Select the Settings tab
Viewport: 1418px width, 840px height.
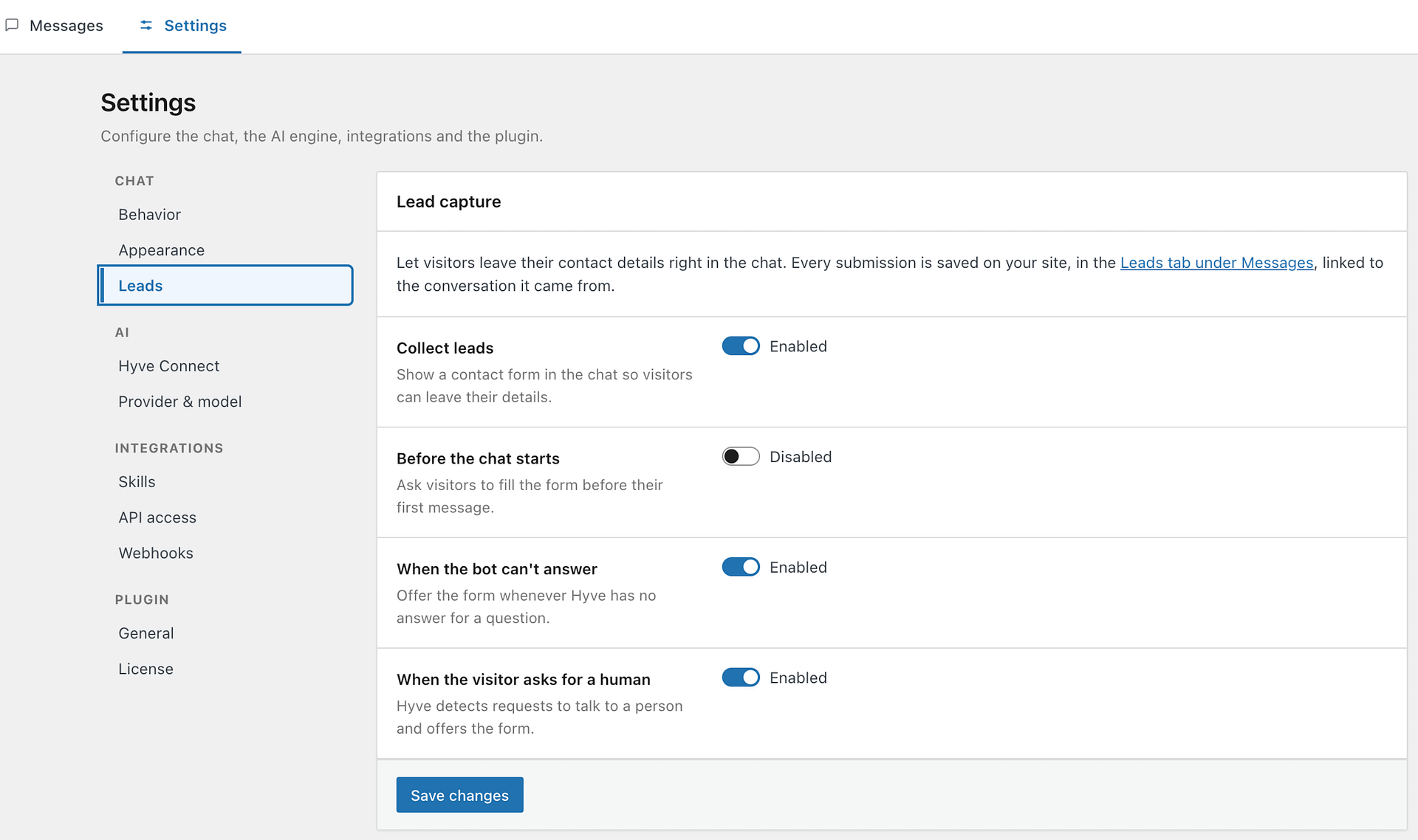click(182, 26)
